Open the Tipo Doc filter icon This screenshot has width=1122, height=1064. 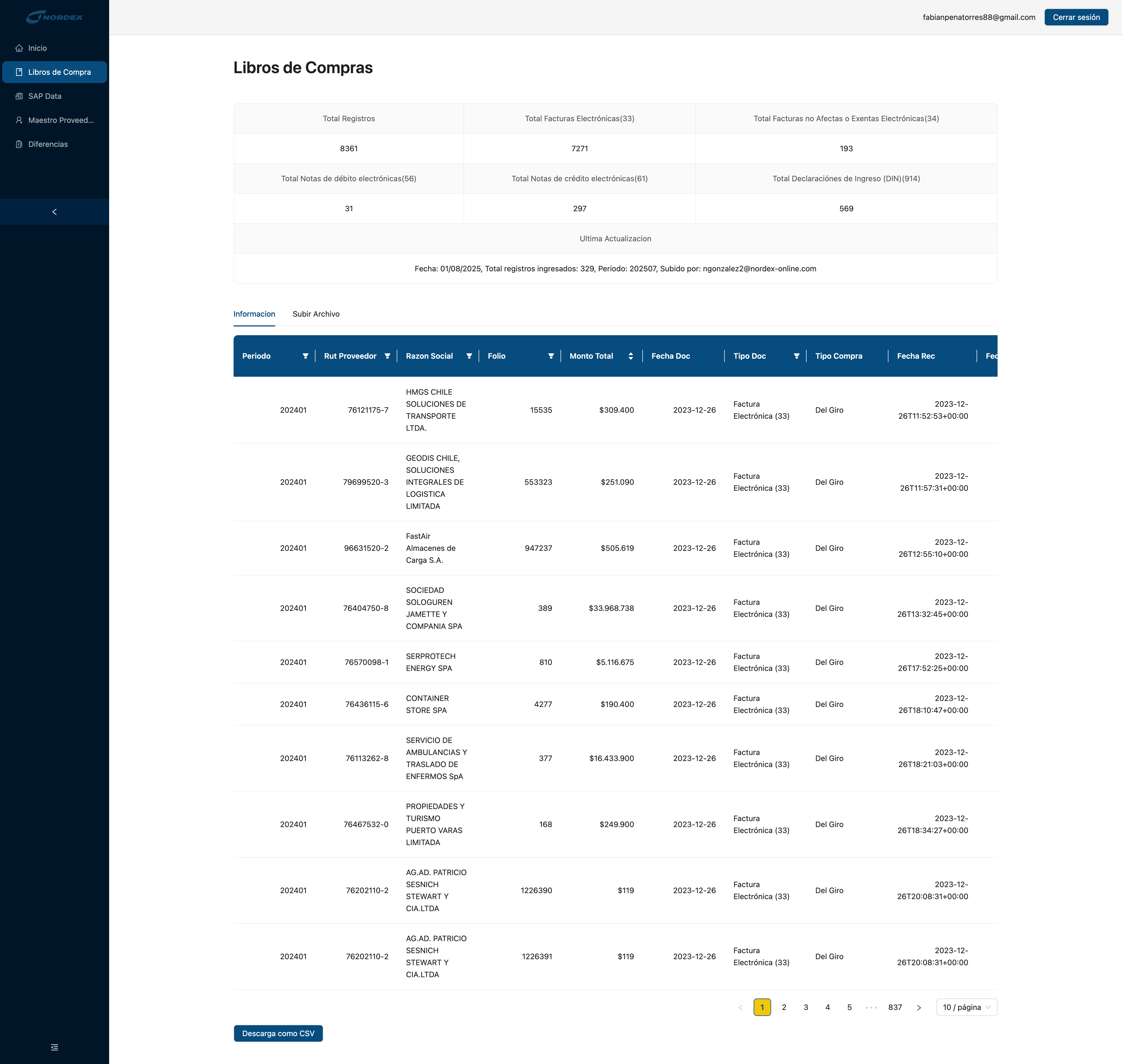click(796, 356)
